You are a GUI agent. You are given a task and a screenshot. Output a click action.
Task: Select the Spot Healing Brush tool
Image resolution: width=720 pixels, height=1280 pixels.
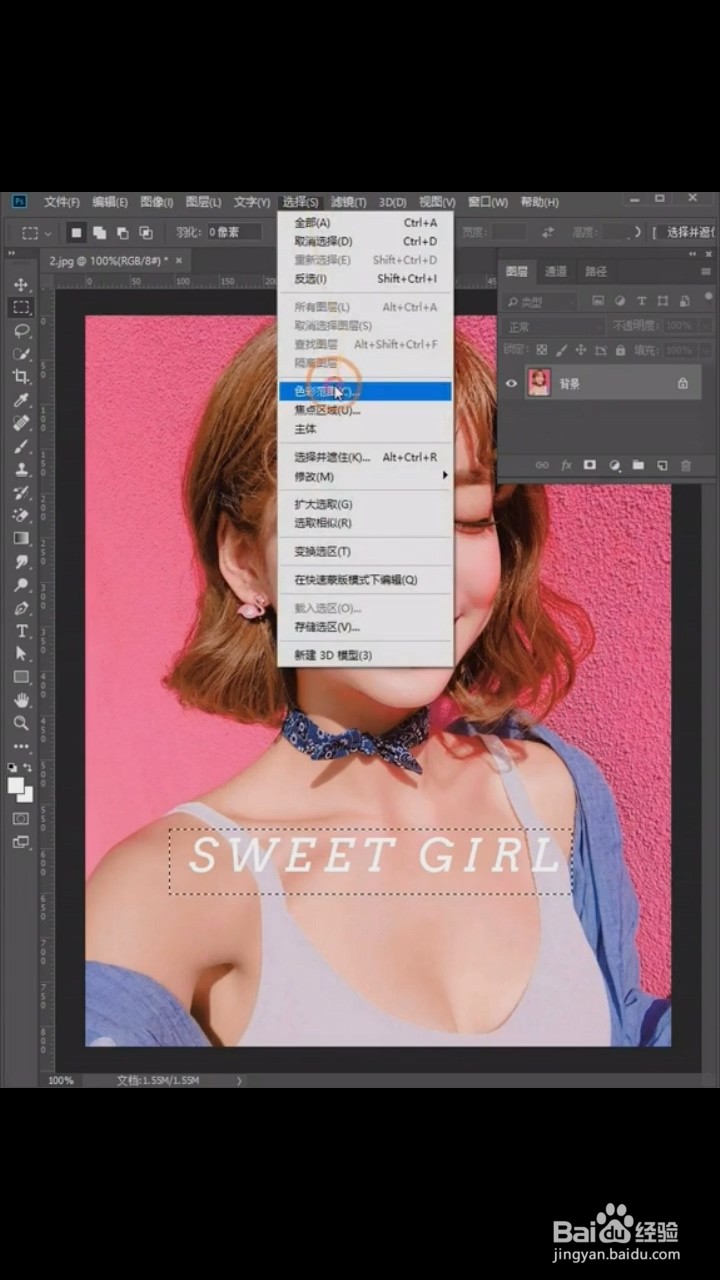[x=21, y=423]
